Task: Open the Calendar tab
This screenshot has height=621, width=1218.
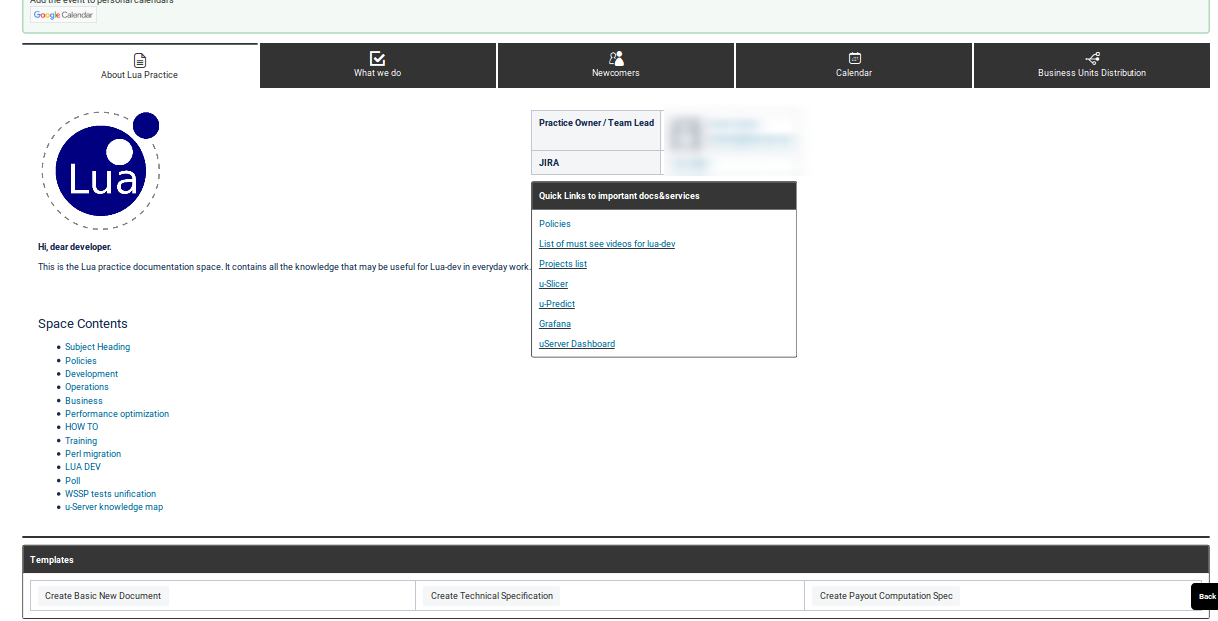Action: tap(854, 66)
